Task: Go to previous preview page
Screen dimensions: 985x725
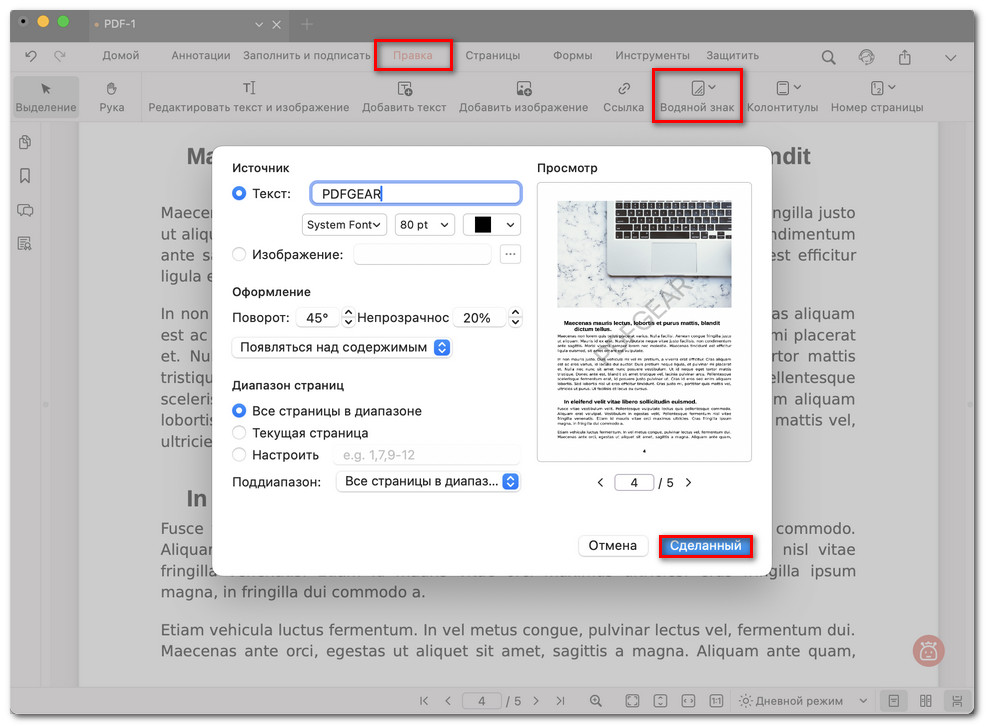Action: (x=600, y=482)
